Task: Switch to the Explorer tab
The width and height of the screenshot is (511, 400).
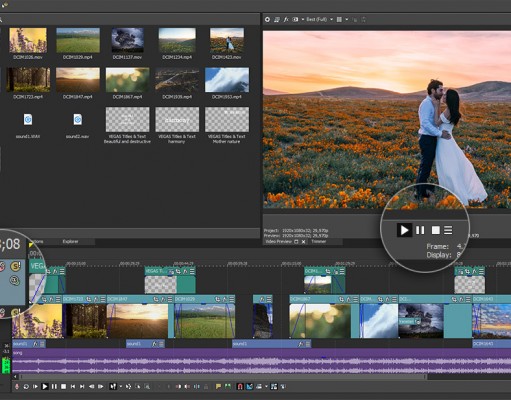Action: pos(70,241)
